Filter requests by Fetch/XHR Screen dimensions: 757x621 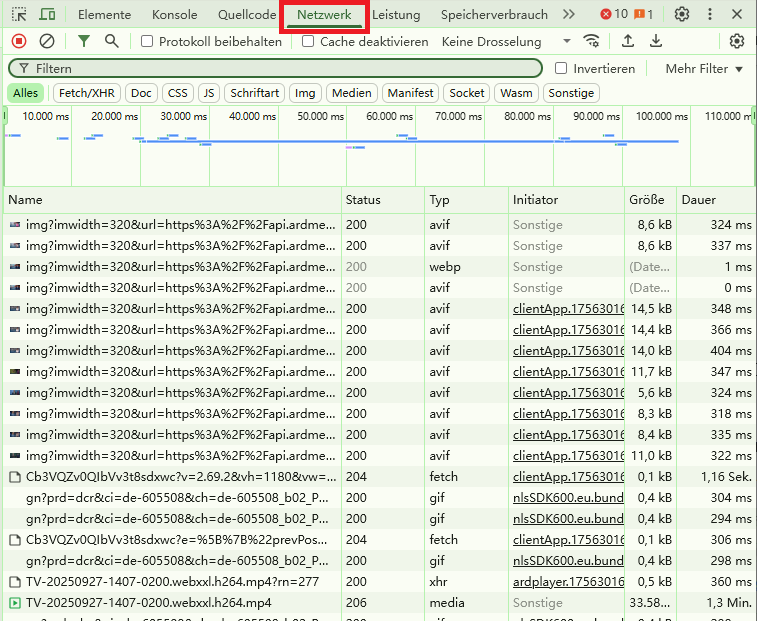coord(87,93)
